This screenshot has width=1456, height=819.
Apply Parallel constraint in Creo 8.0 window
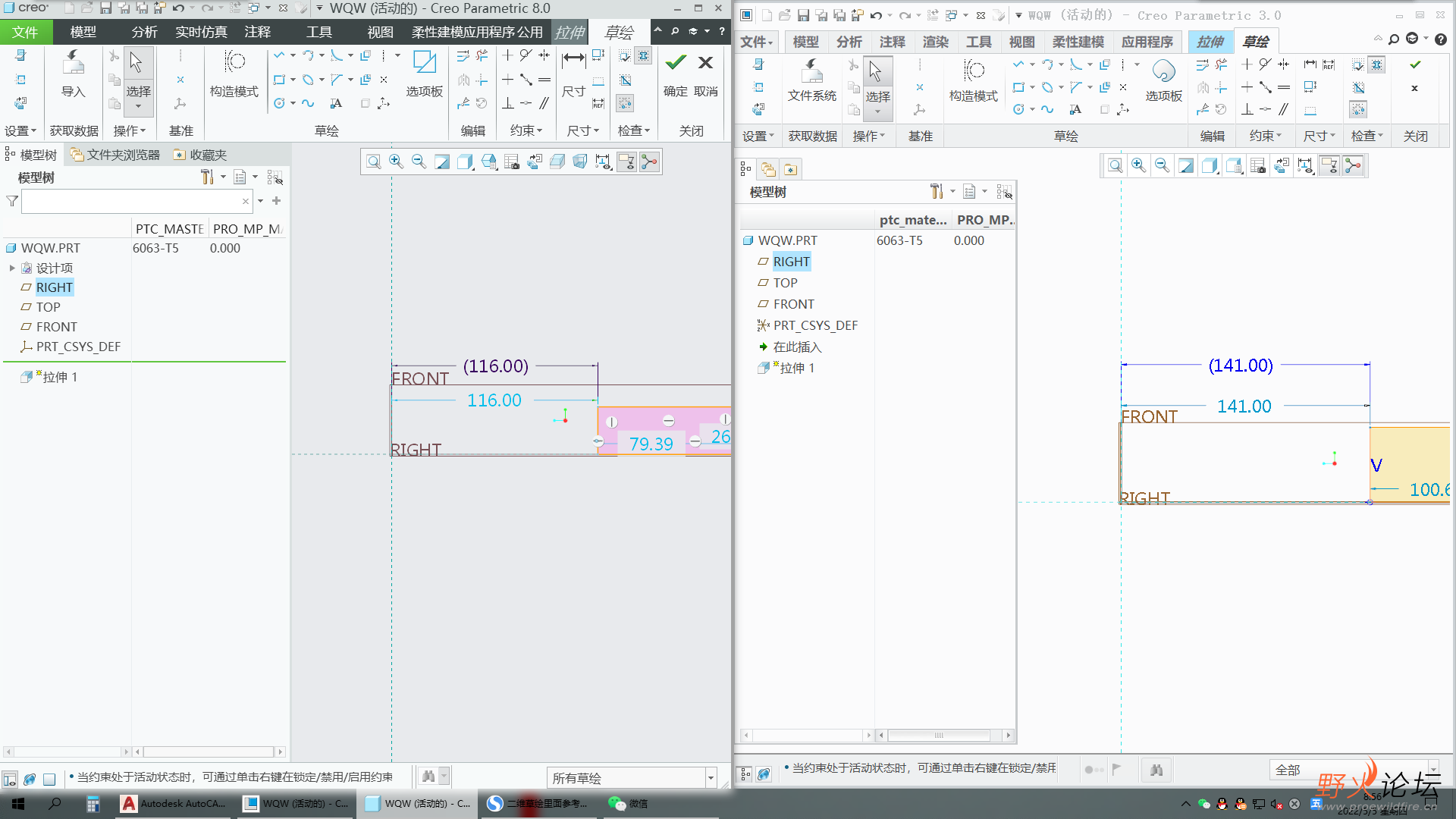544,103
